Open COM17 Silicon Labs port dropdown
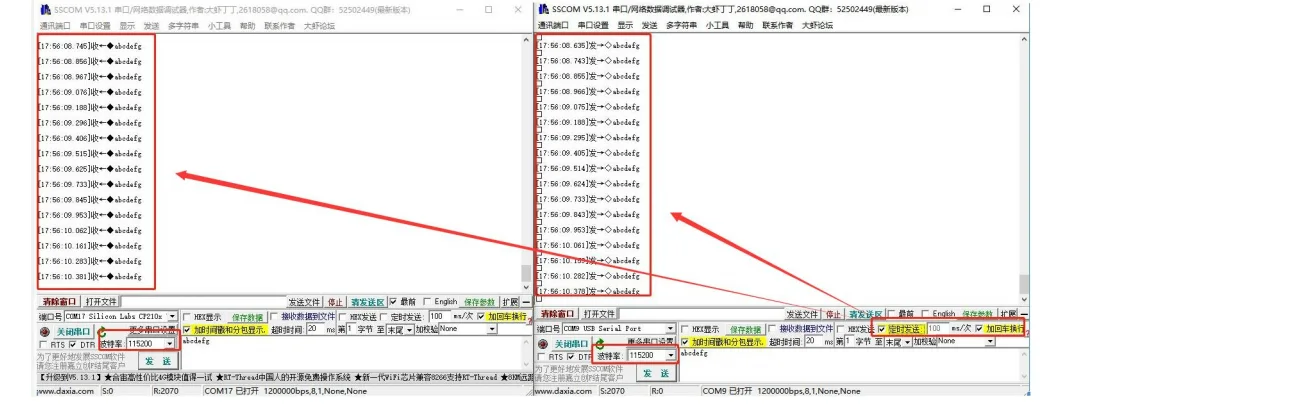 coord(172,317)
